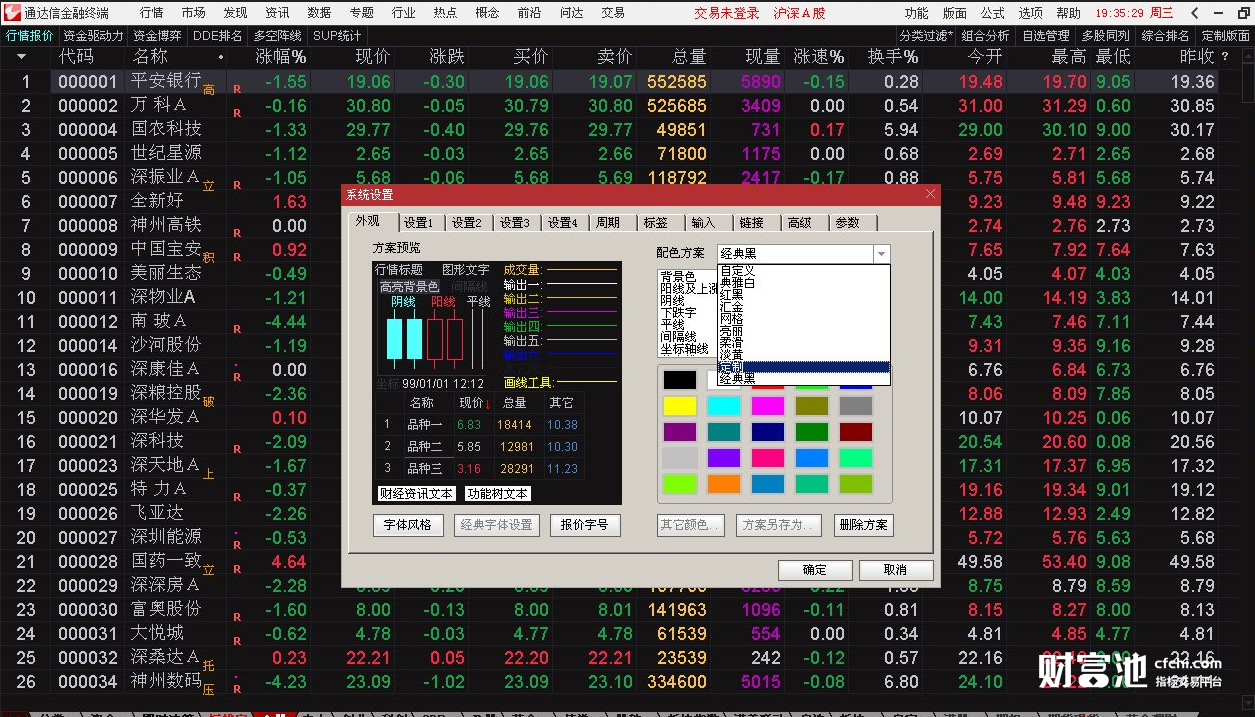Click the 功能树文本 preview label
Image resolution: width=1255 pixels, height=717 pixels.
(x=498, y=494)
